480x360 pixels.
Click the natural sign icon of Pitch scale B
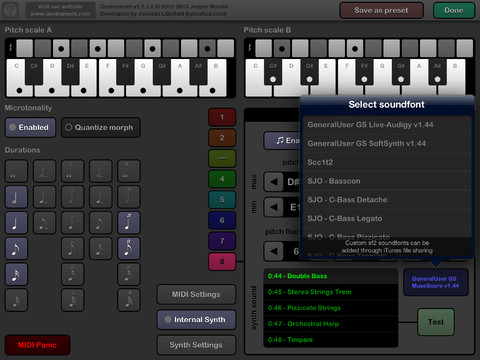(x=249, y=48)
